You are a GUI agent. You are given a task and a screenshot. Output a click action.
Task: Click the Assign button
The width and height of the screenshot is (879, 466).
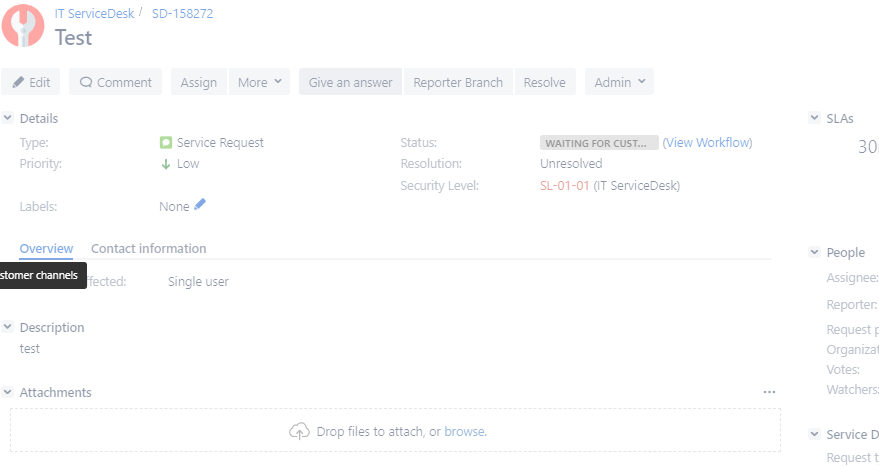point(198,82)
